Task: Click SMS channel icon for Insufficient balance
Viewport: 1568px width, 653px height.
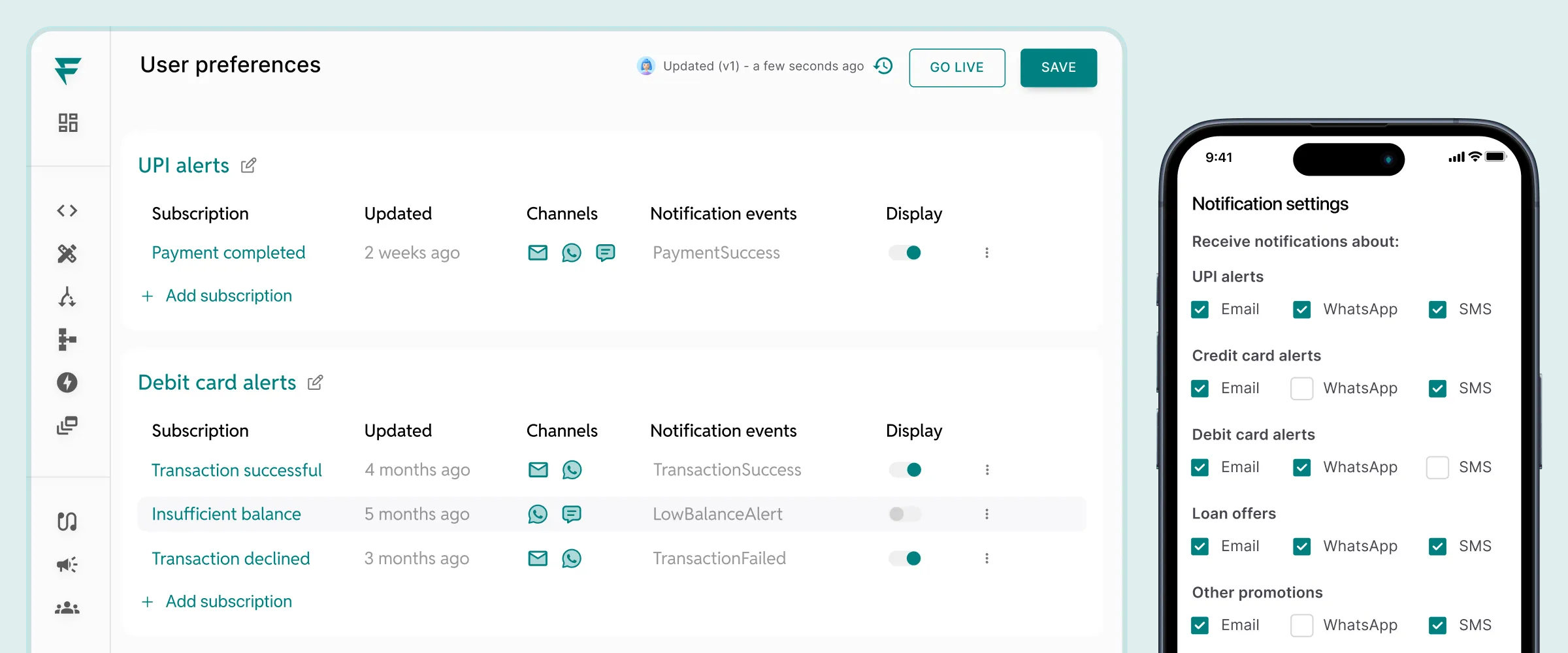Action: pyautogui.click(x=572, y=514)
